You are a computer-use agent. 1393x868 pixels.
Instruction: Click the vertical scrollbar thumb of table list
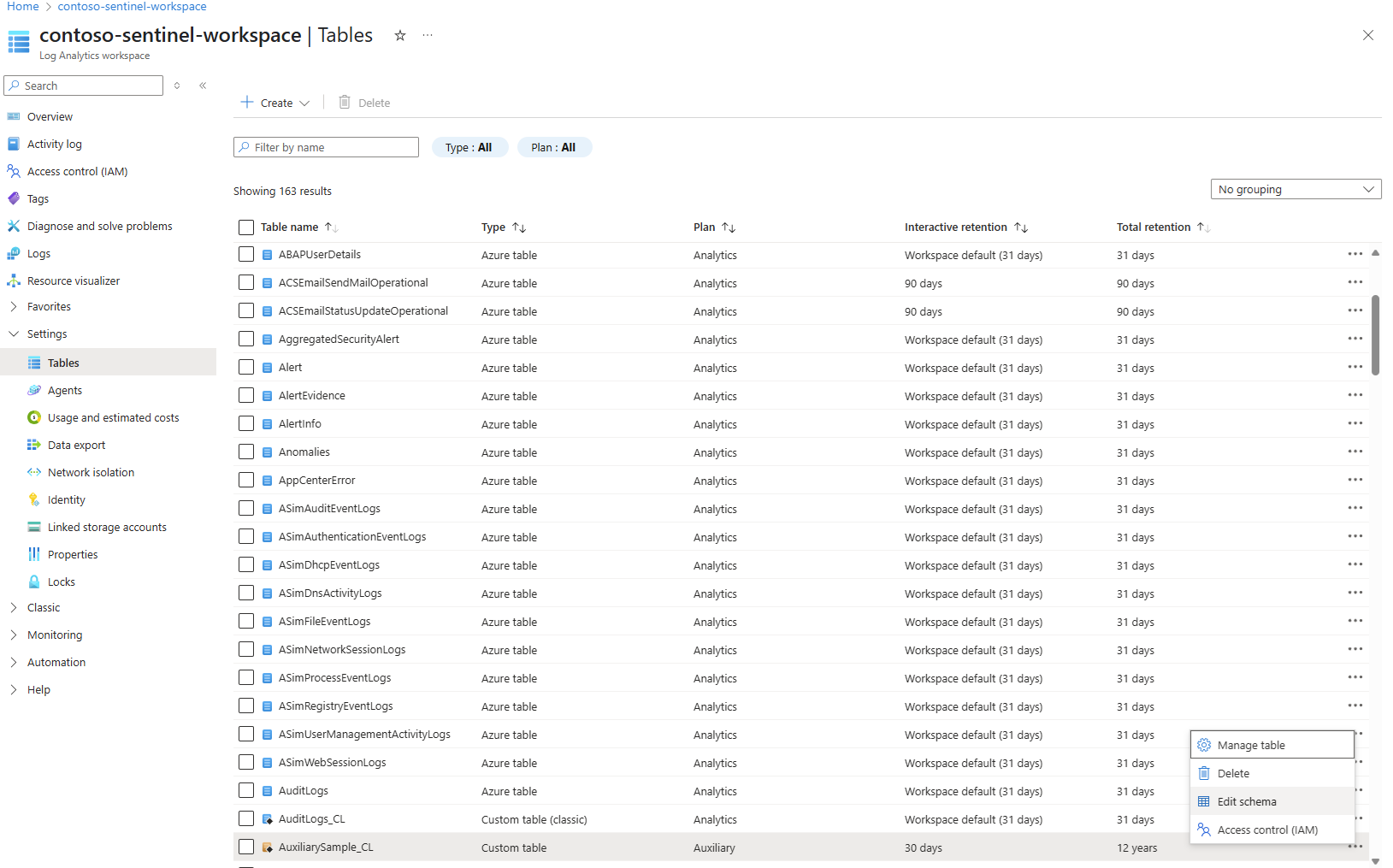click(1375, 335)
